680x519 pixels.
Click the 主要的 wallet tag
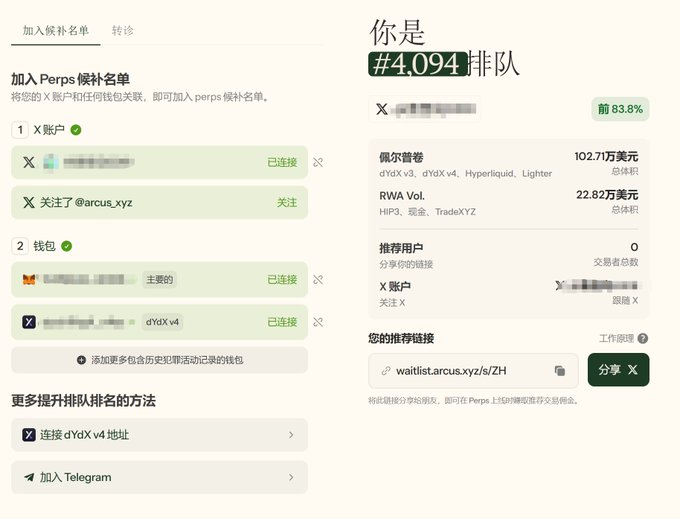159,280
